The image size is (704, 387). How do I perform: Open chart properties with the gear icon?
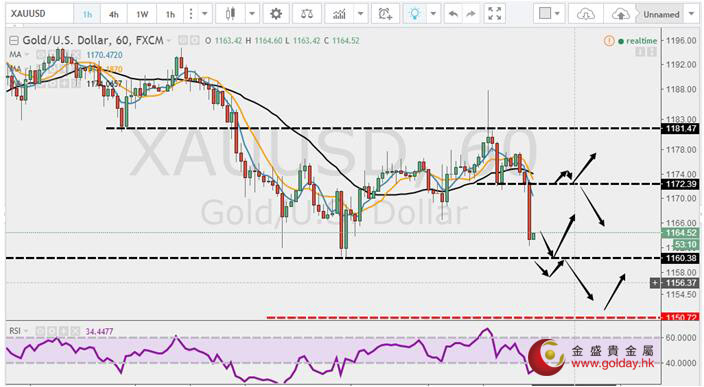pyautogui.click(x=276, y=14)
